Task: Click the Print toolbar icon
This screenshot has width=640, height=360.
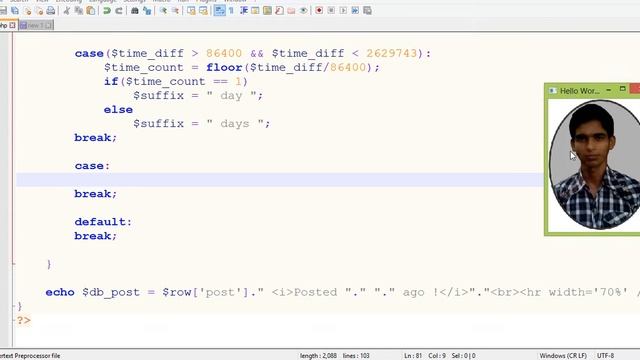Action: tap(51, 11)
